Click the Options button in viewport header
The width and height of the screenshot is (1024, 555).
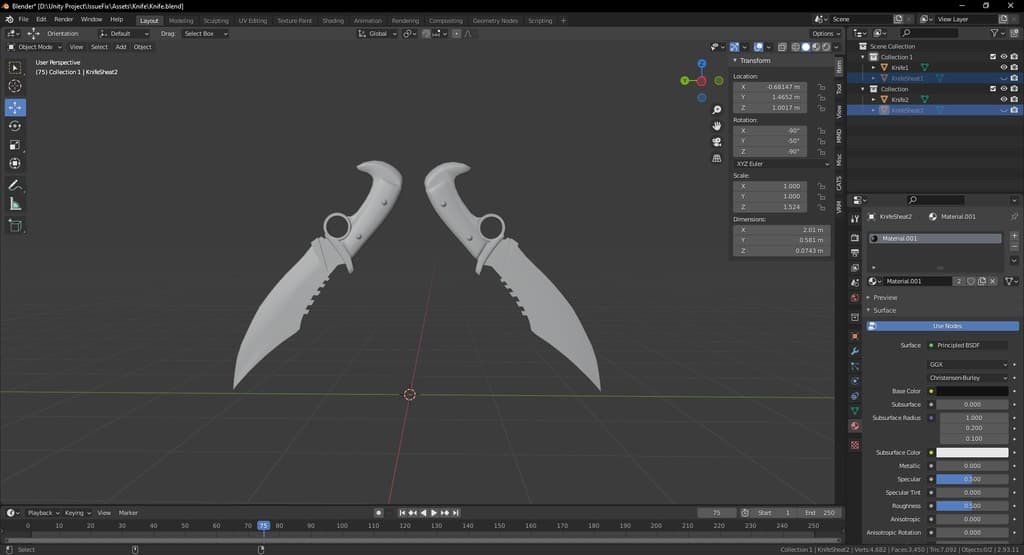coord(826,33)
